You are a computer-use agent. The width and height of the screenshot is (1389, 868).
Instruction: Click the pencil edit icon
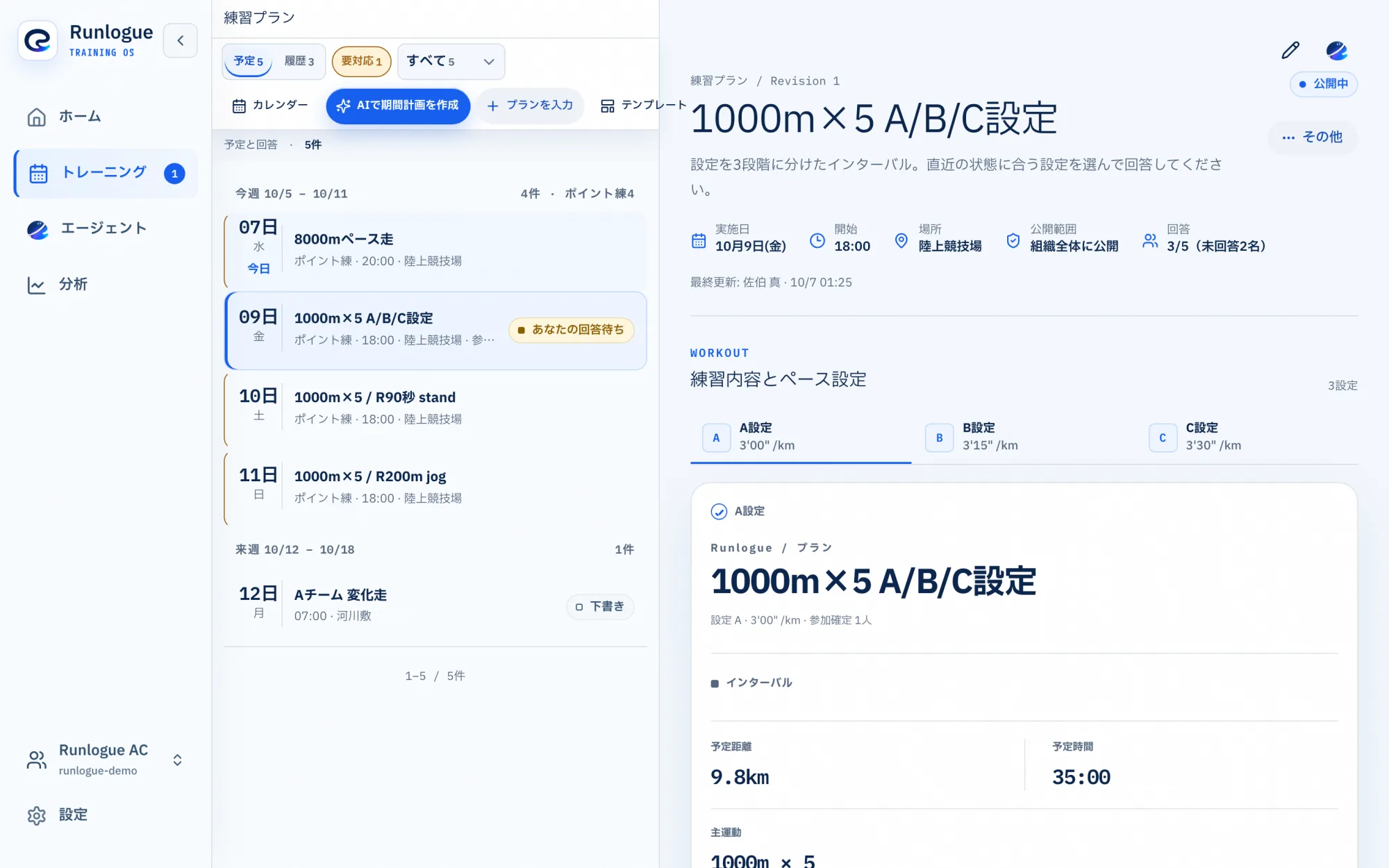(1290, 50)
